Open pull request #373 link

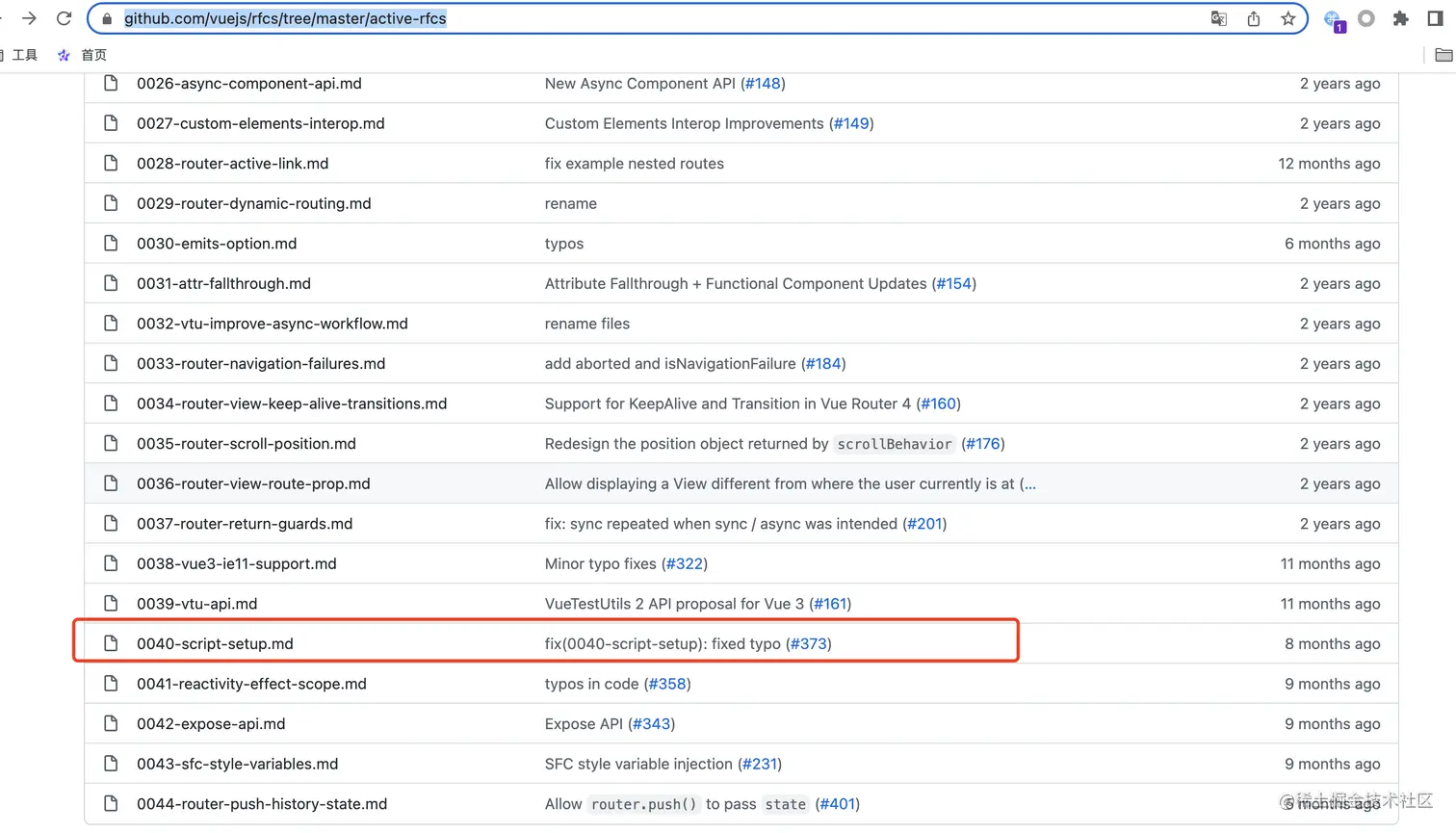click(x=809, y=643)
